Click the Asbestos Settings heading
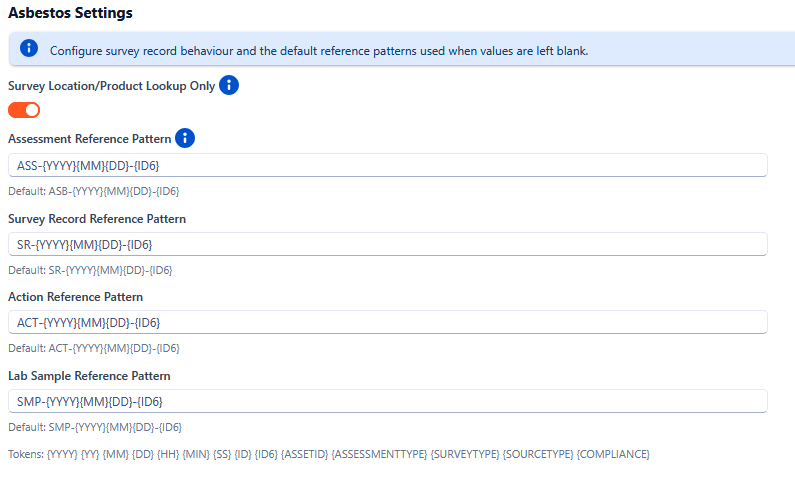The width and height of the screenshot is (795, 478). point(70,13)
